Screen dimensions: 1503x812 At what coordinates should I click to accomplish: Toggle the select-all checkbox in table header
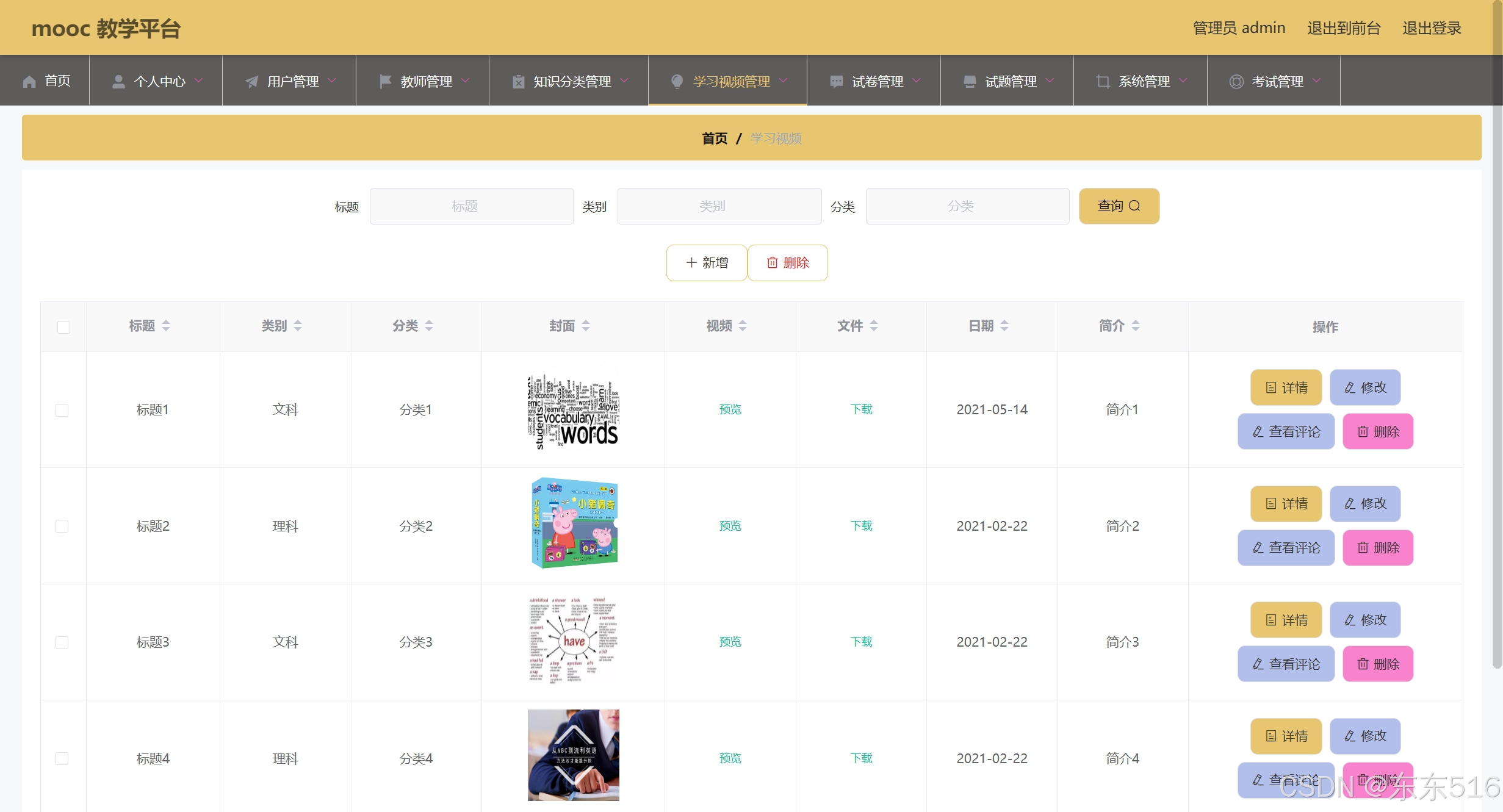[63, 328]
